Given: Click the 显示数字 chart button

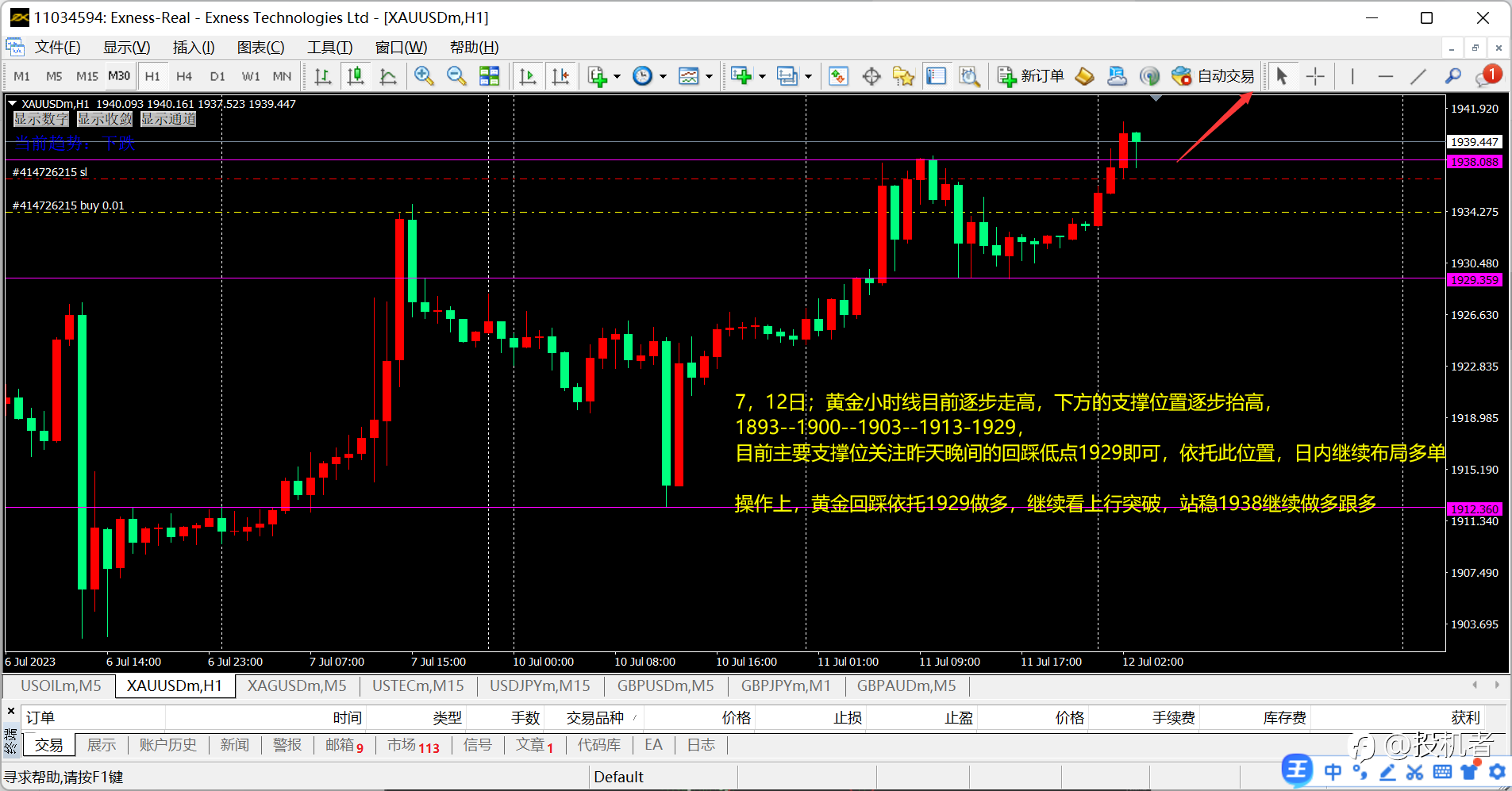Looking at the screenshot, I should (x=41, y=119).
